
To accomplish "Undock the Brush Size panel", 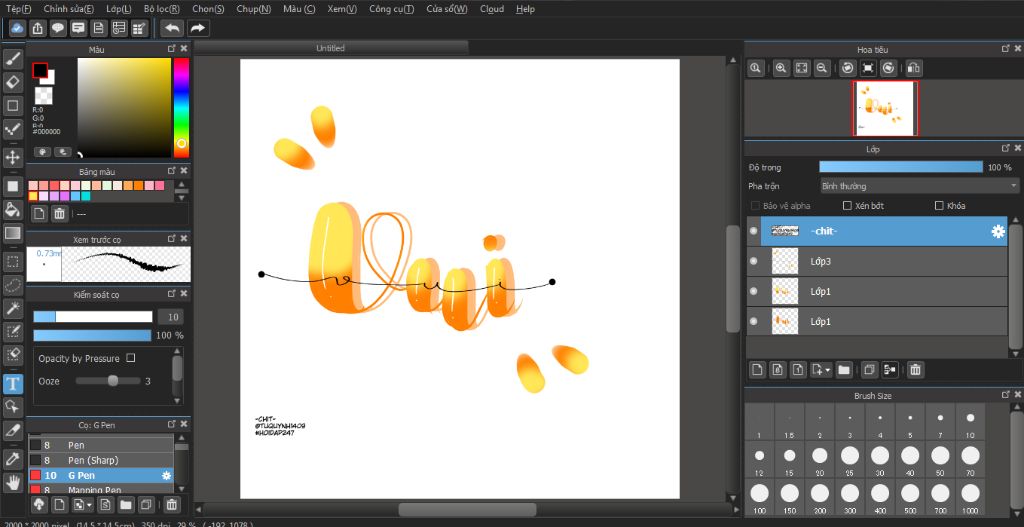I will [1005, 395].
